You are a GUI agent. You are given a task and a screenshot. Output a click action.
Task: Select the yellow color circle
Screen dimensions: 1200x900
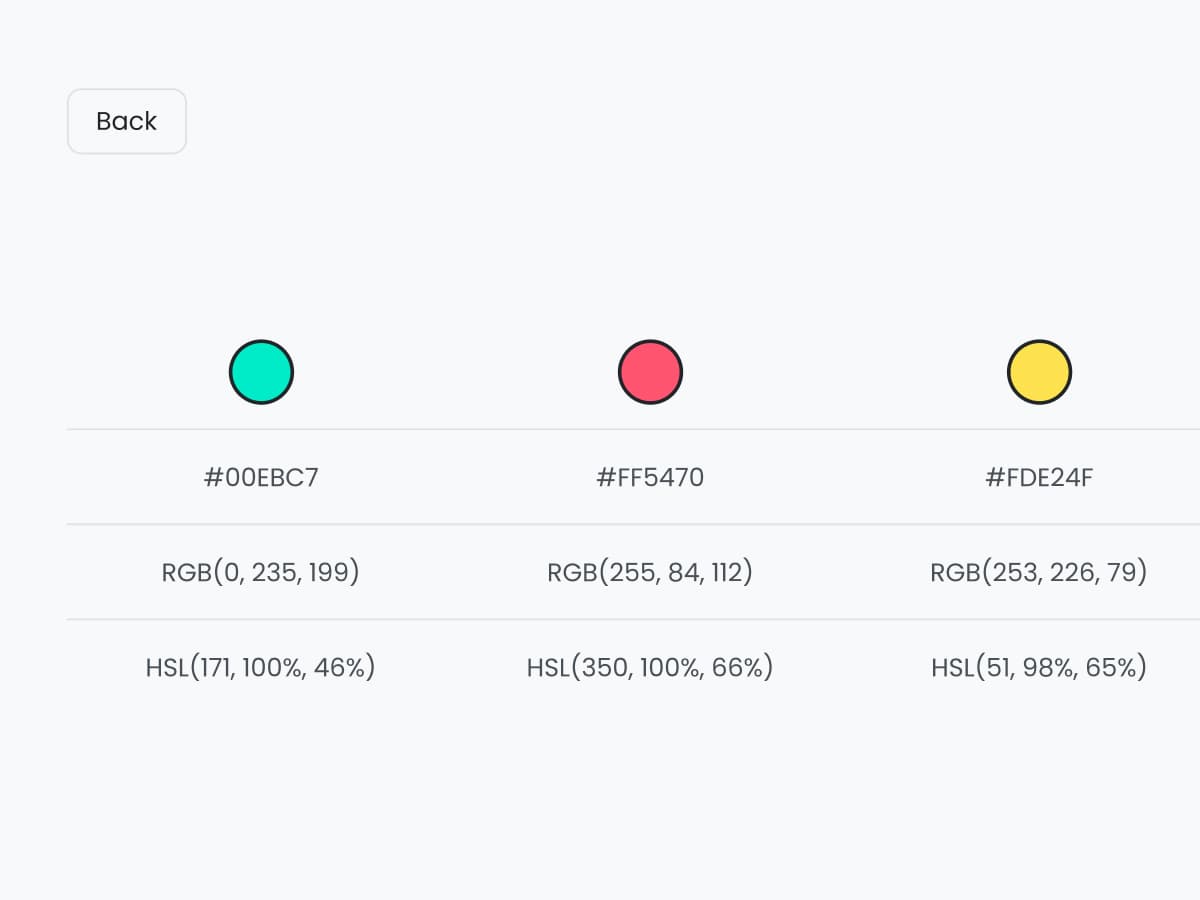coord(1039,372)
